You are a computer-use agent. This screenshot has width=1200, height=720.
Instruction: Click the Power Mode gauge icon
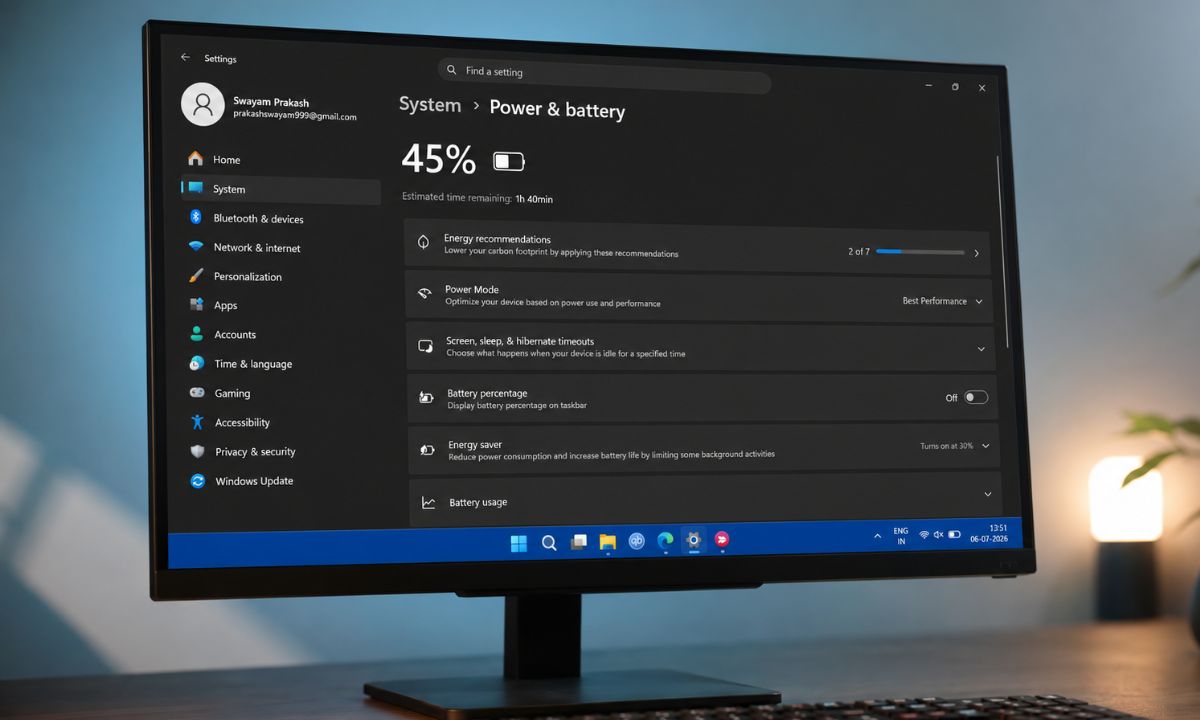[x=424, y=293]
